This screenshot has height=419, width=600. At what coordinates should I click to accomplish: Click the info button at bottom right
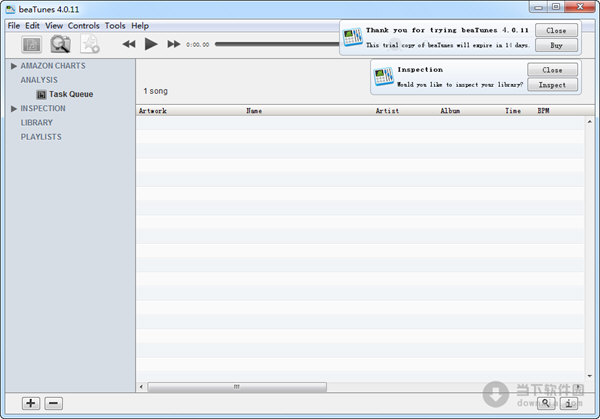point(569,403)
